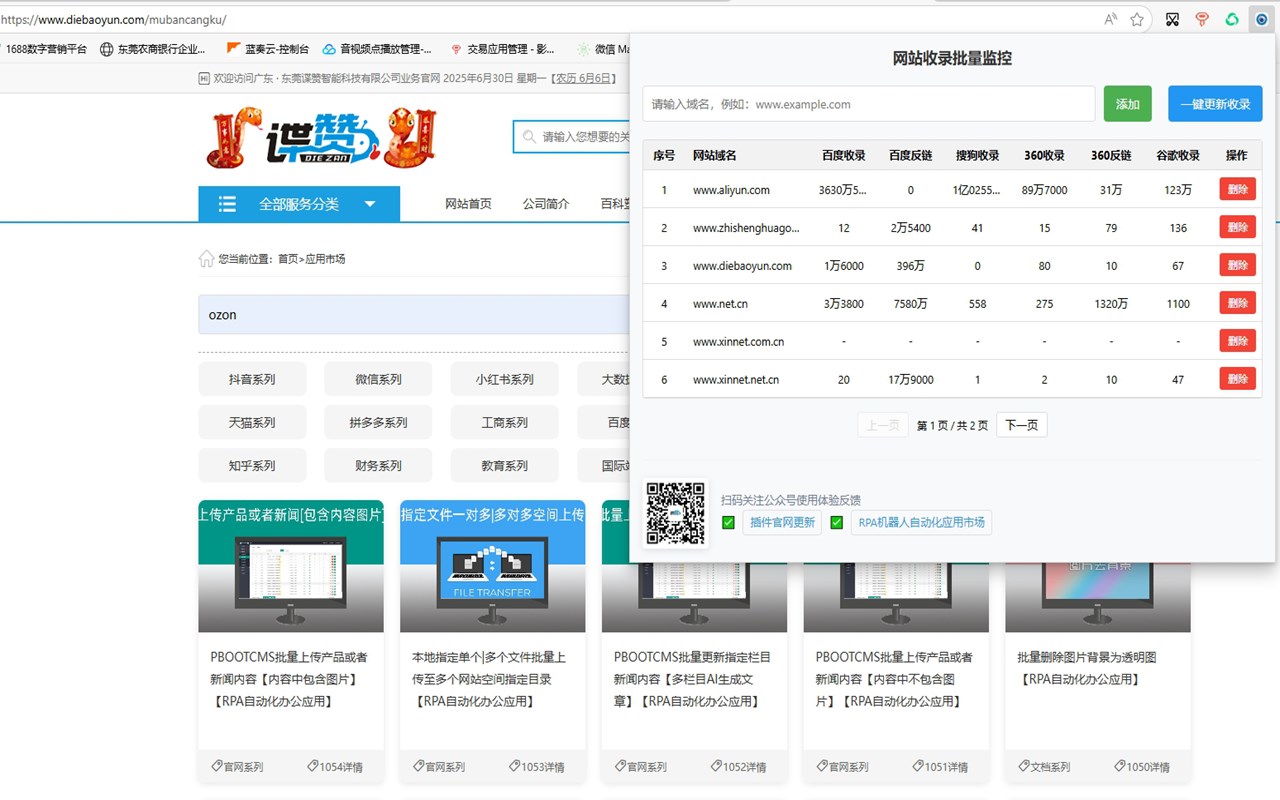The height and width of the screenshot is (800, 1280).
Task: Click the 文档系列 tag
Action: [x=1043, y=767]
